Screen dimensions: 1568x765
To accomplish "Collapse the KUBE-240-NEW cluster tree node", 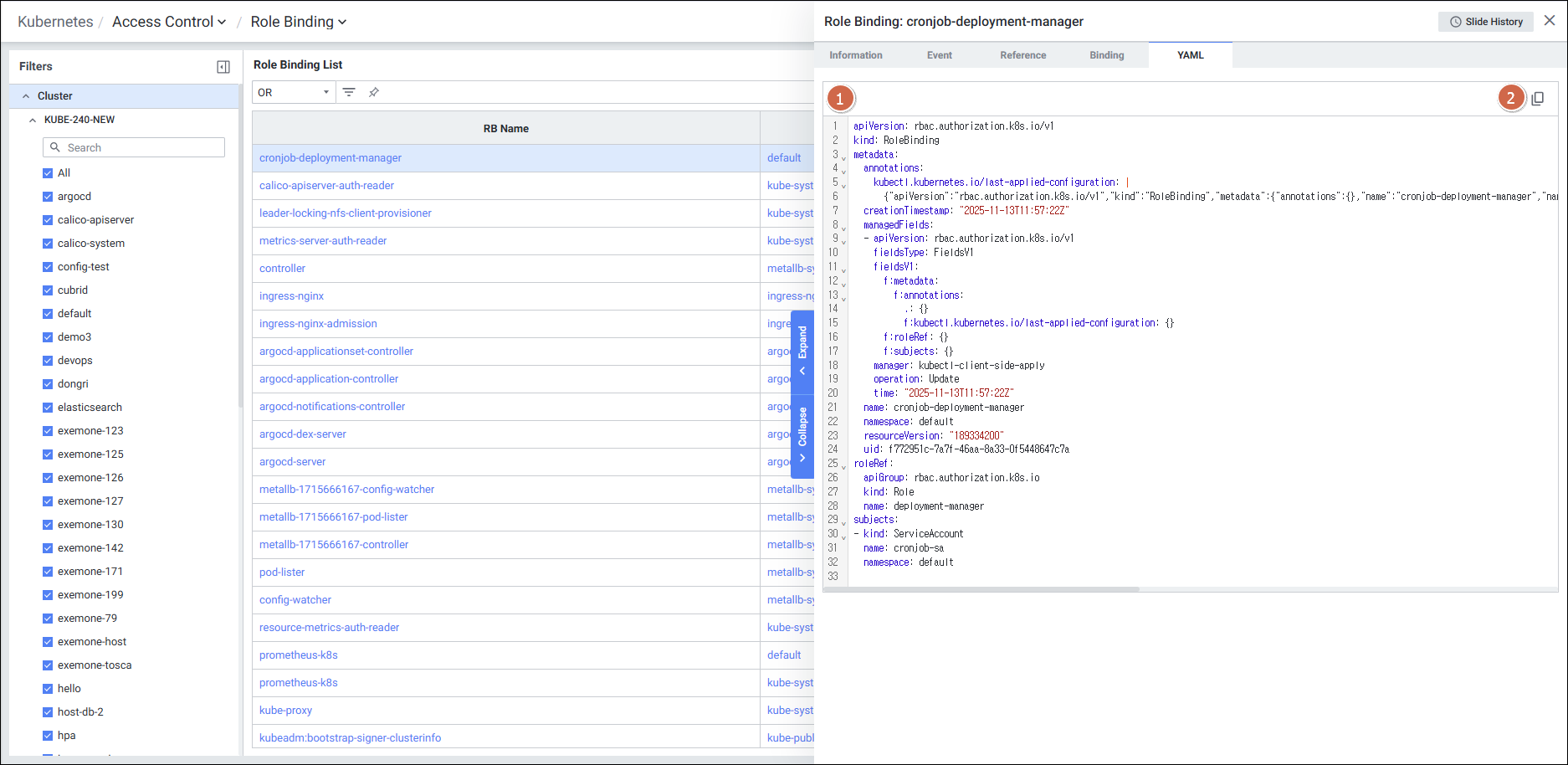I will (x=33, y=120).
